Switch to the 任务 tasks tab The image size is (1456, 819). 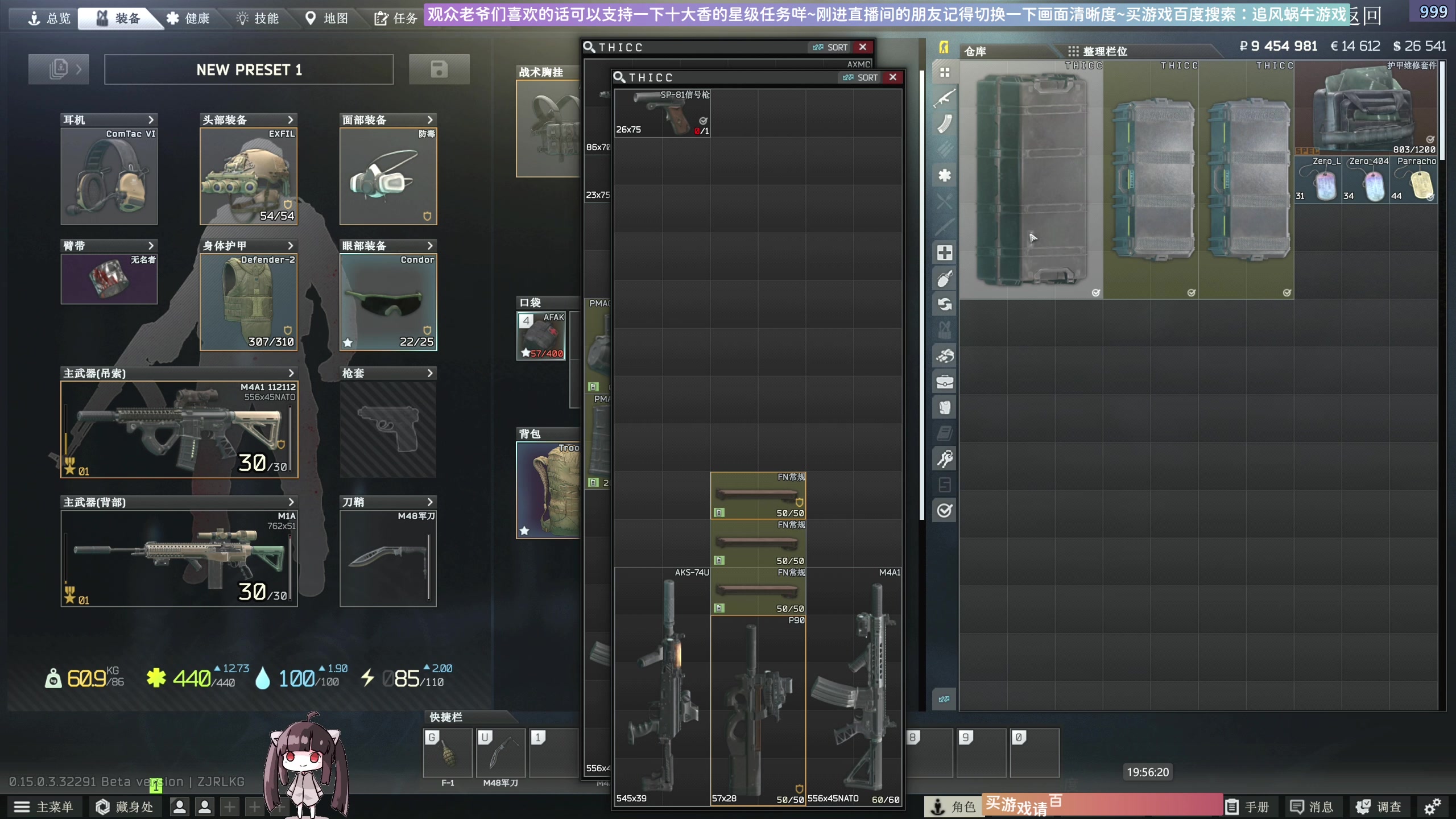coord(396,18)
